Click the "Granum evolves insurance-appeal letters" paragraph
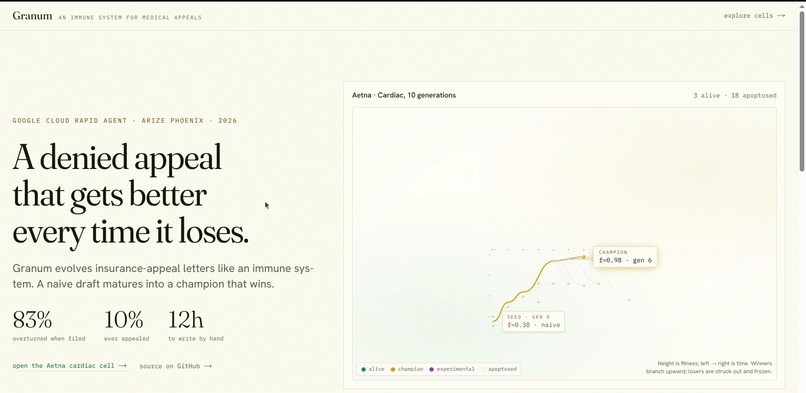806x393 pixels. [x=163, y=276]
